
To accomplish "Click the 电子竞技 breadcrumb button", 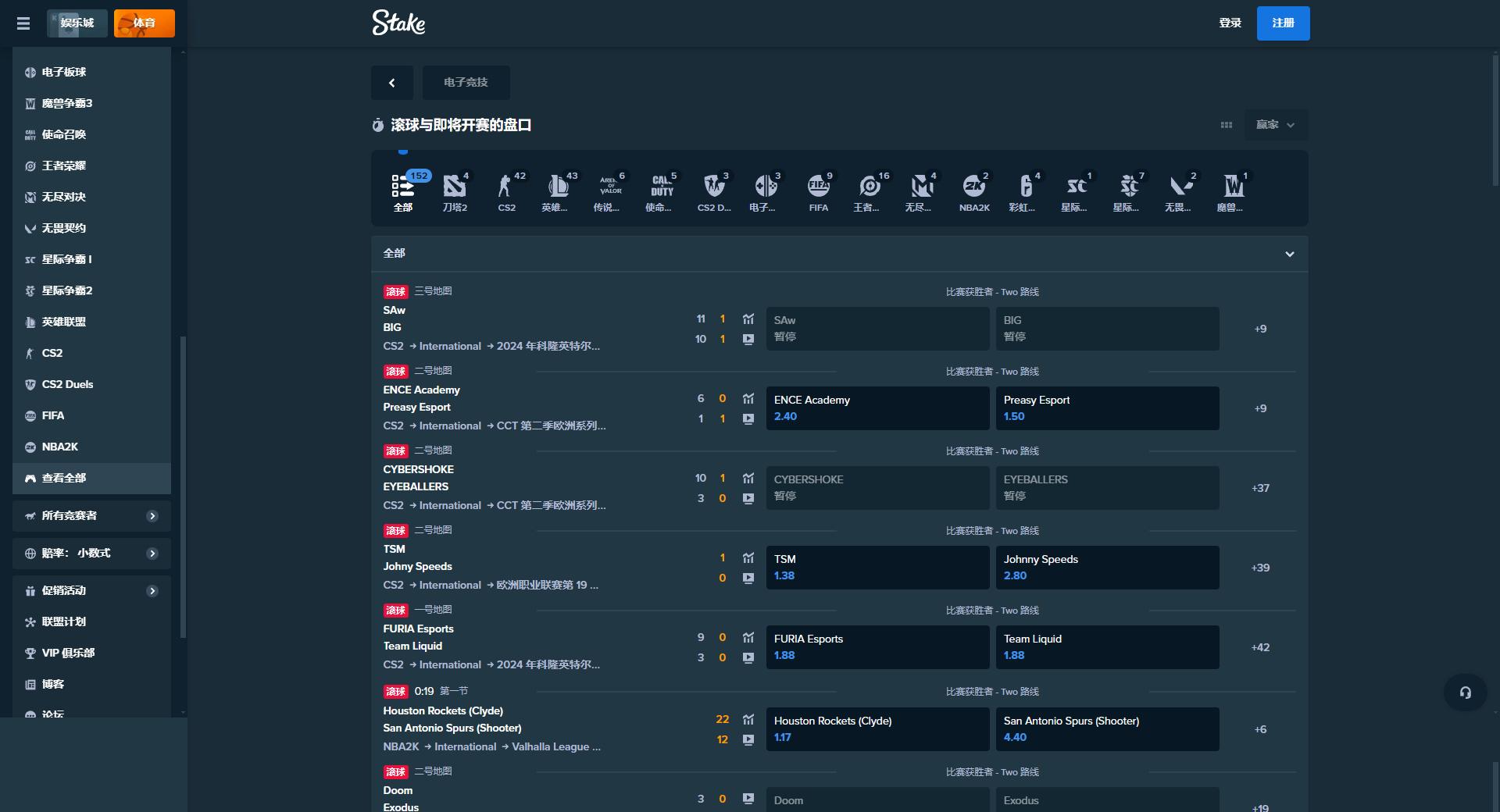I will pos(466,83).
